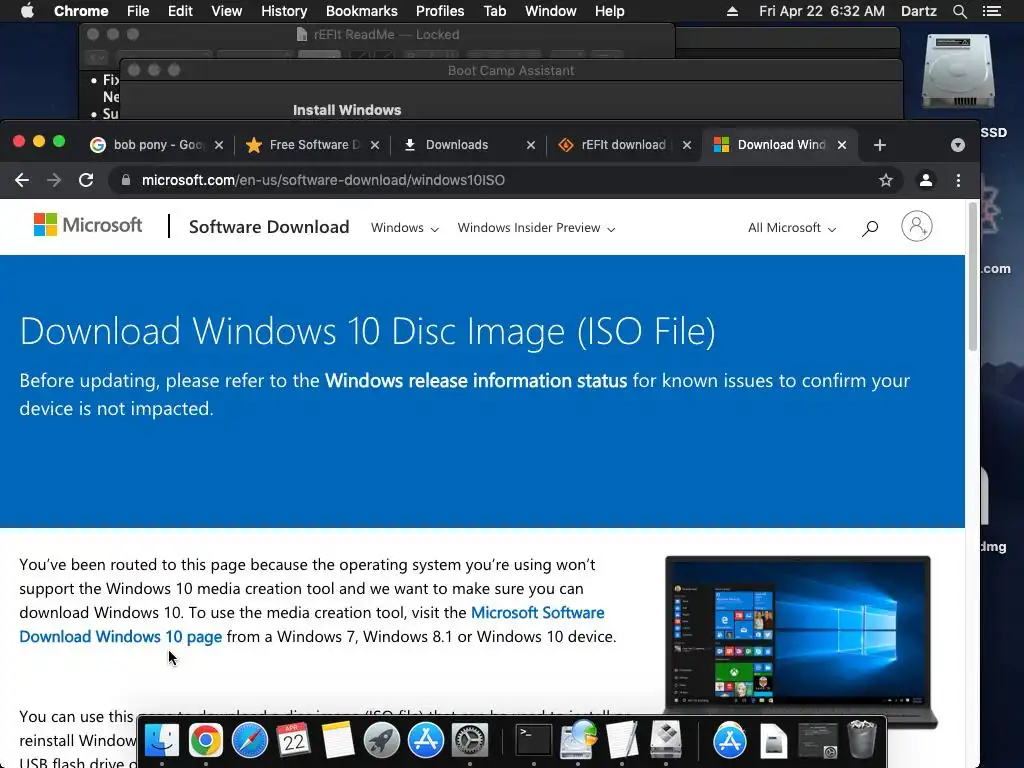This screenshot has height=768, width=1024.
Task: Close the rEFIt download tab
Action: click(686, 145)
